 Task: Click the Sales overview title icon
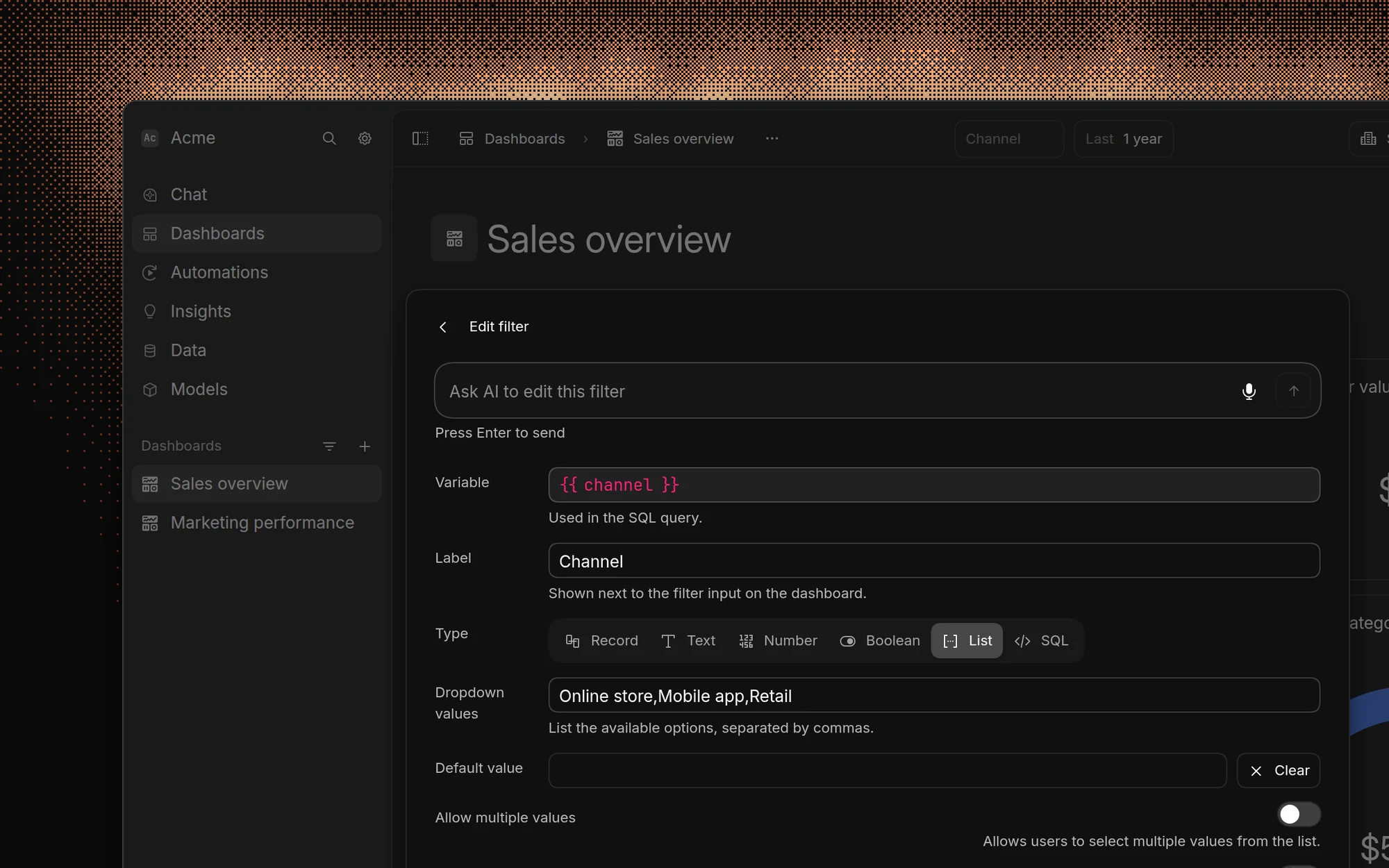[454, 239]
